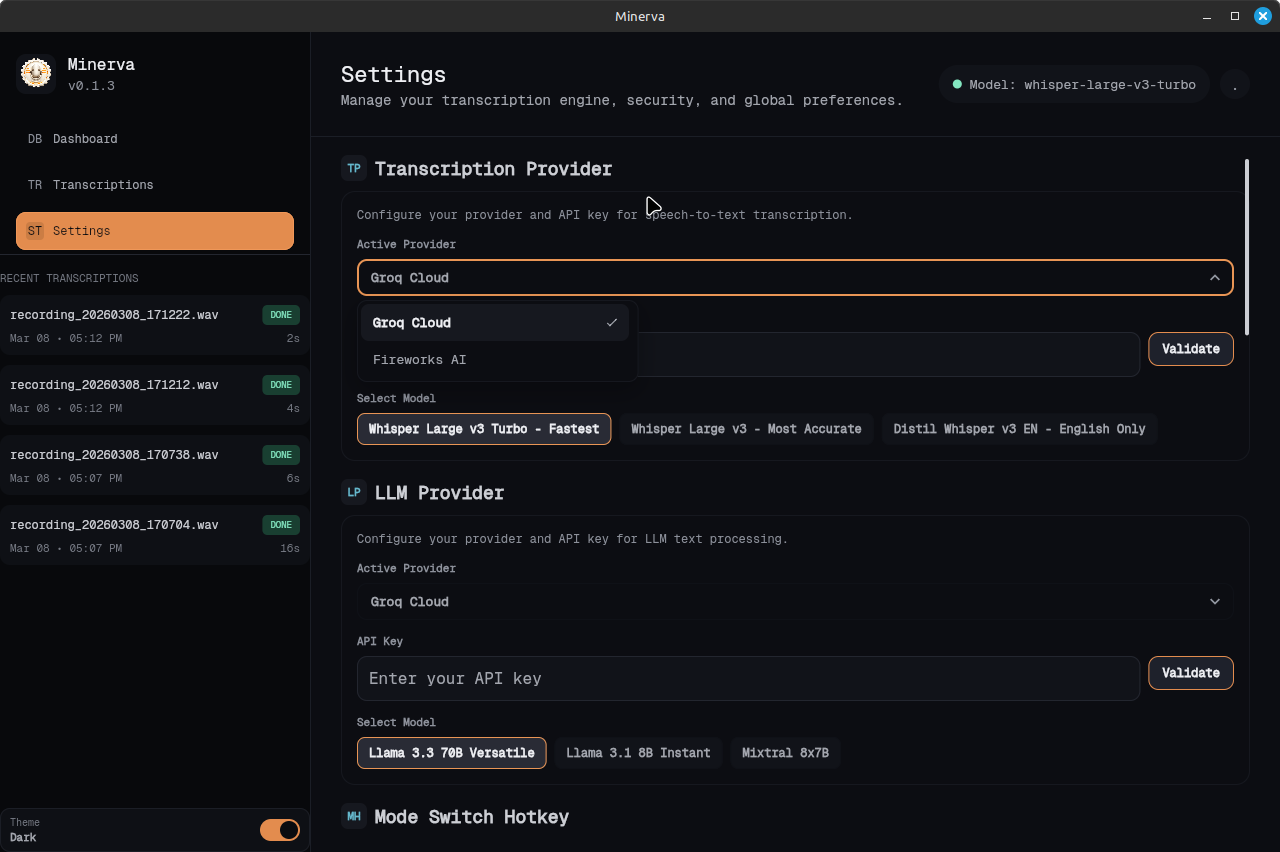This screenshot has height=852, width=1280.
Task: Click the MH Mode Switch Hotkey icon
Action: (354, 816)
